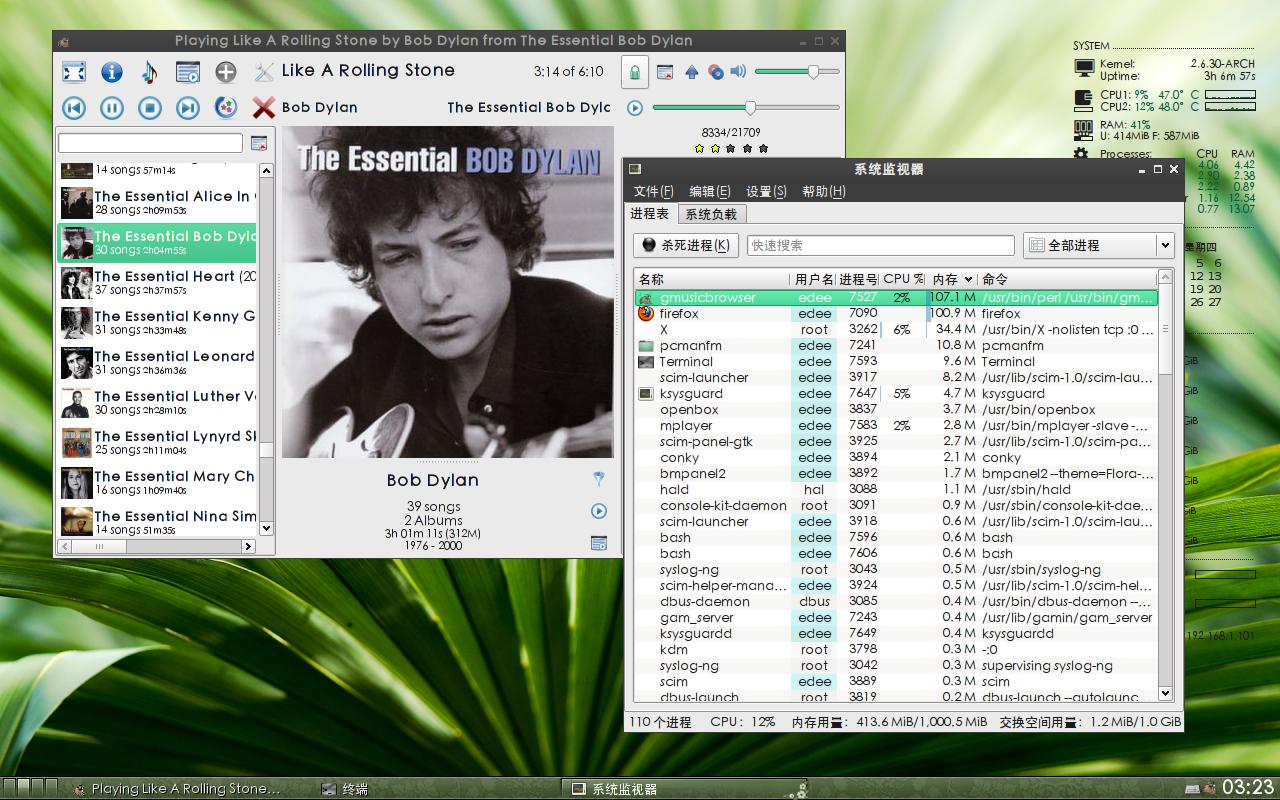Image resolution: width=1280 pixels, height=800 pixels.
Task: Select the firefox process row
Action: 896,313
